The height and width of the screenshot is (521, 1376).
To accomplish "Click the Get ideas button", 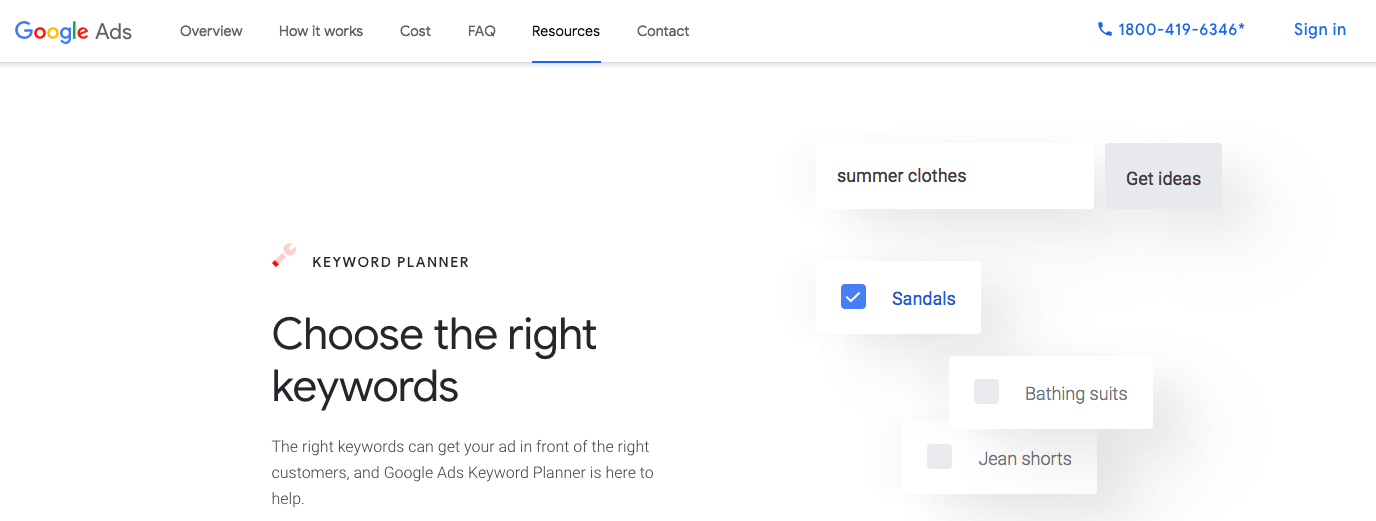I will 1163,177.
